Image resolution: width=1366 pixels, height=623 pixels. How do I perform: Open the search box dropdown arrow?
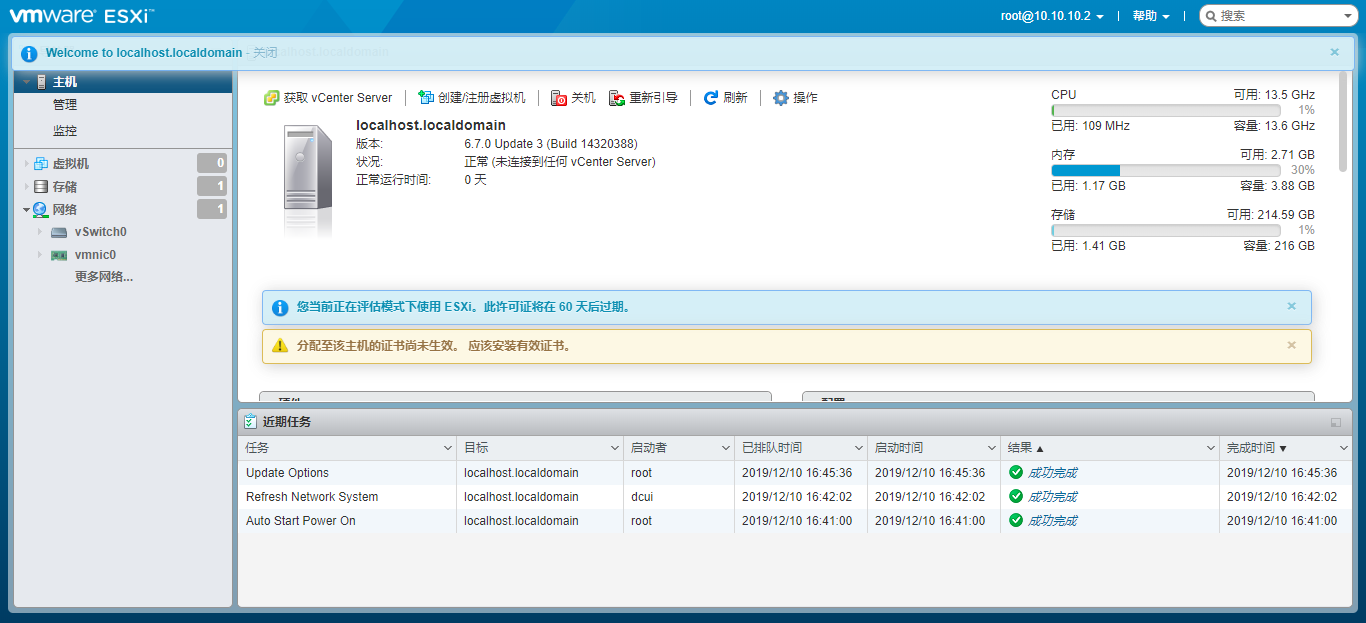(1347, 17)
